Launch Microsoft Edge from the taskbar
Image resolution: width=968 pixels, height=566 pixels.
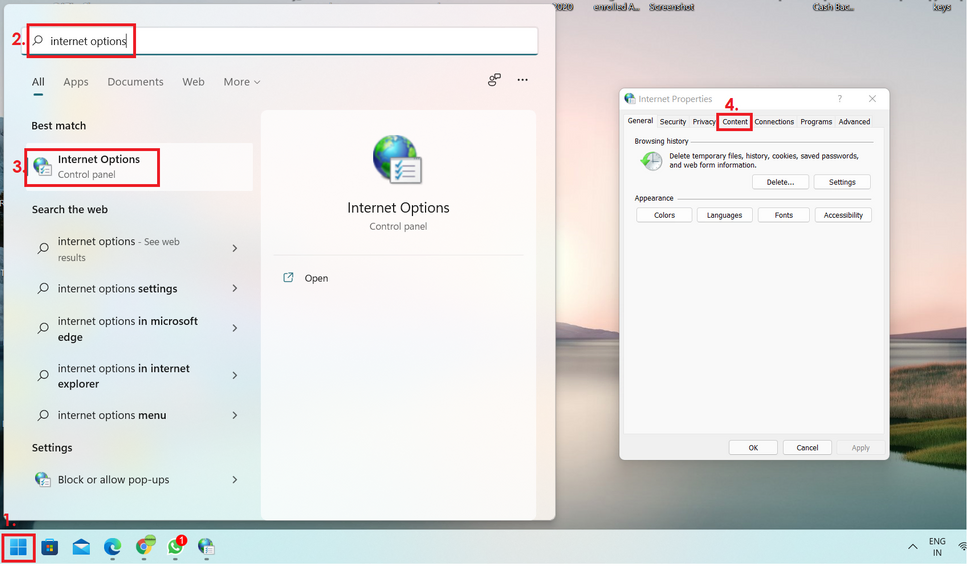point(112,547)
